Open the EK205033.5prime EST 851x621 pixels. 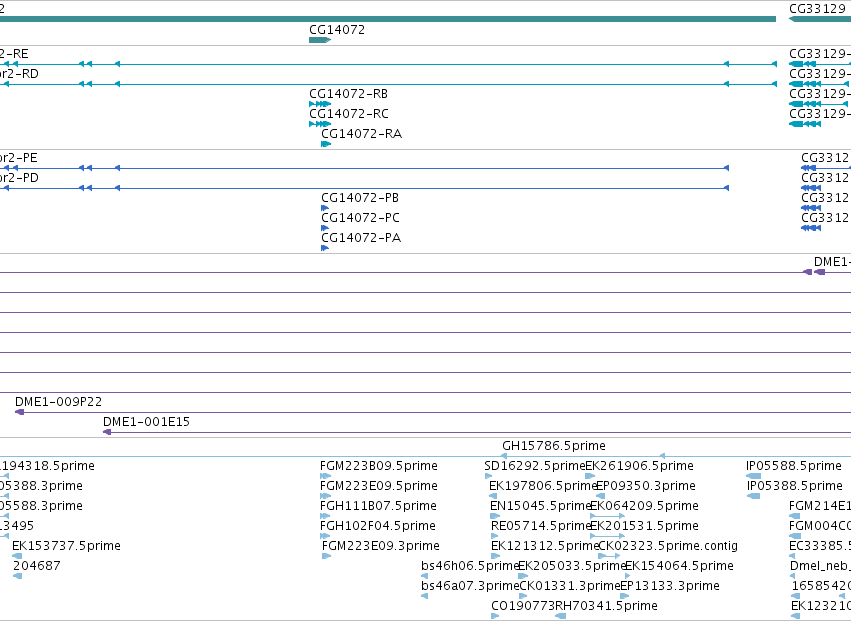(573, 566)
